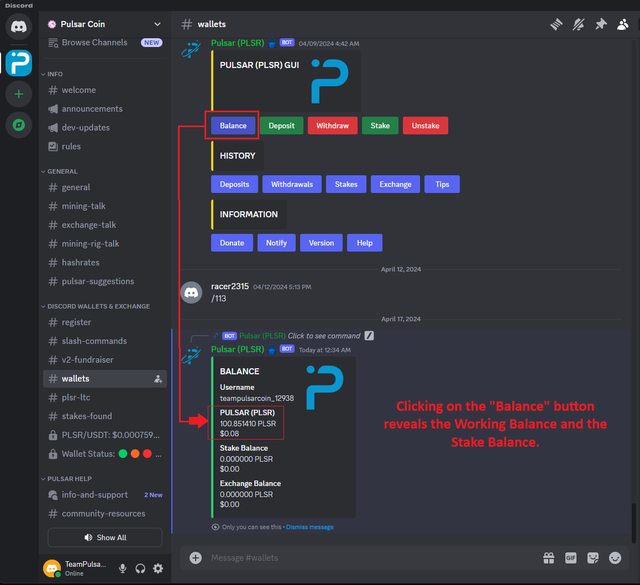640x585 pixels.
Task: Open mining-rig-talk channel
Action: click(x=105, y=244)
